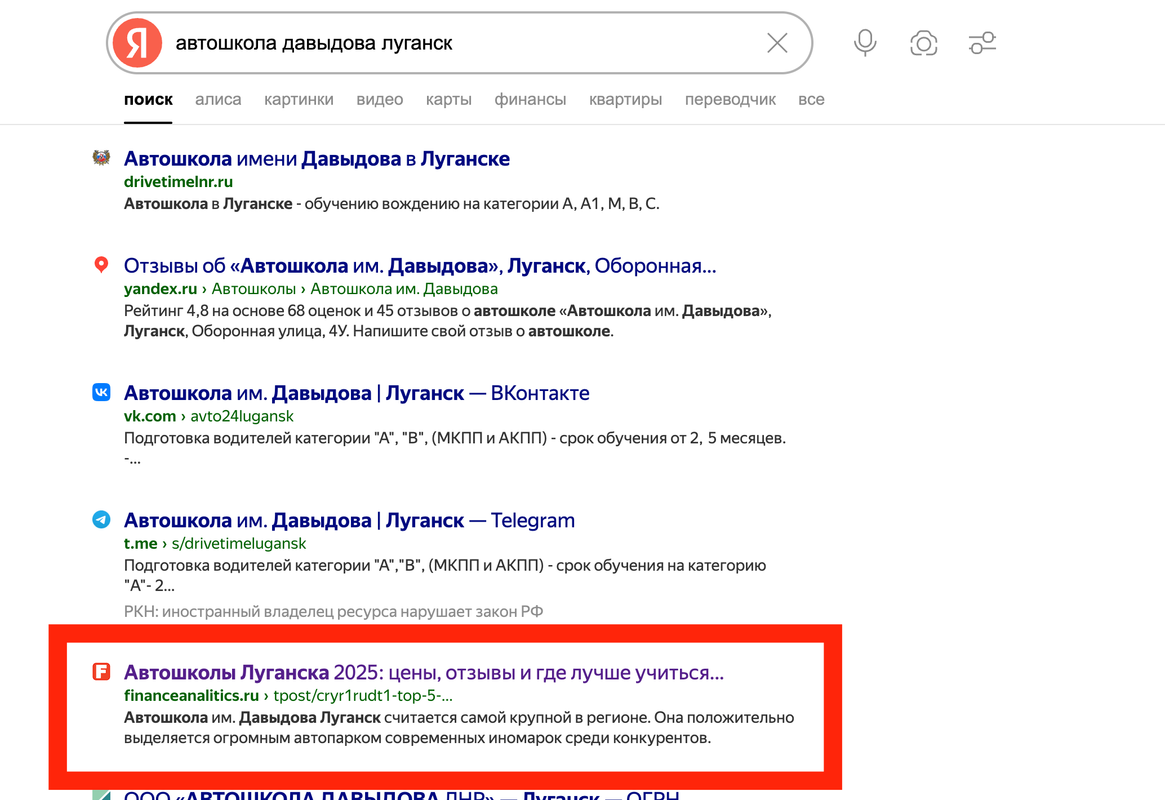This screenshot has height=800, width=1165.
Task: Click vk.com domain link
Action: coord(150,417)
